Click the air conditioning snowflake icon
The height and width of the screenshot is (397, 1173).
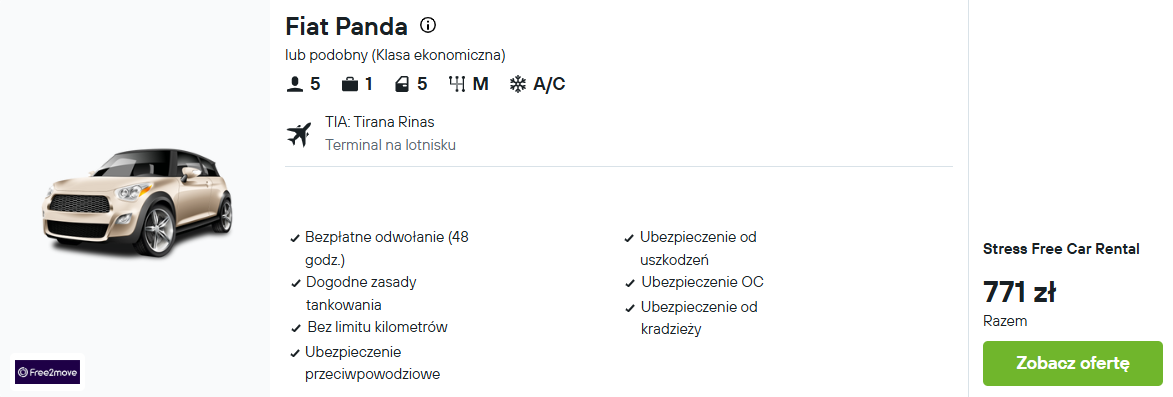point(518,84)
